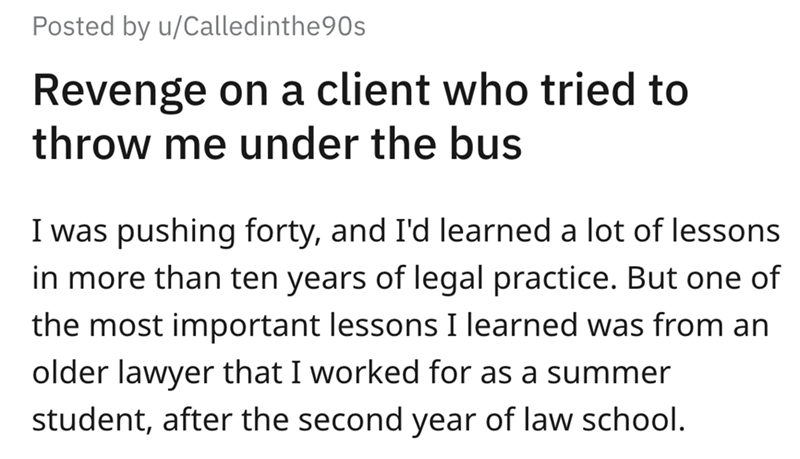This screenshot has height=459, width=800.
Task: Click the word "Revenge" in the headline
Action: tap(120, 92)
